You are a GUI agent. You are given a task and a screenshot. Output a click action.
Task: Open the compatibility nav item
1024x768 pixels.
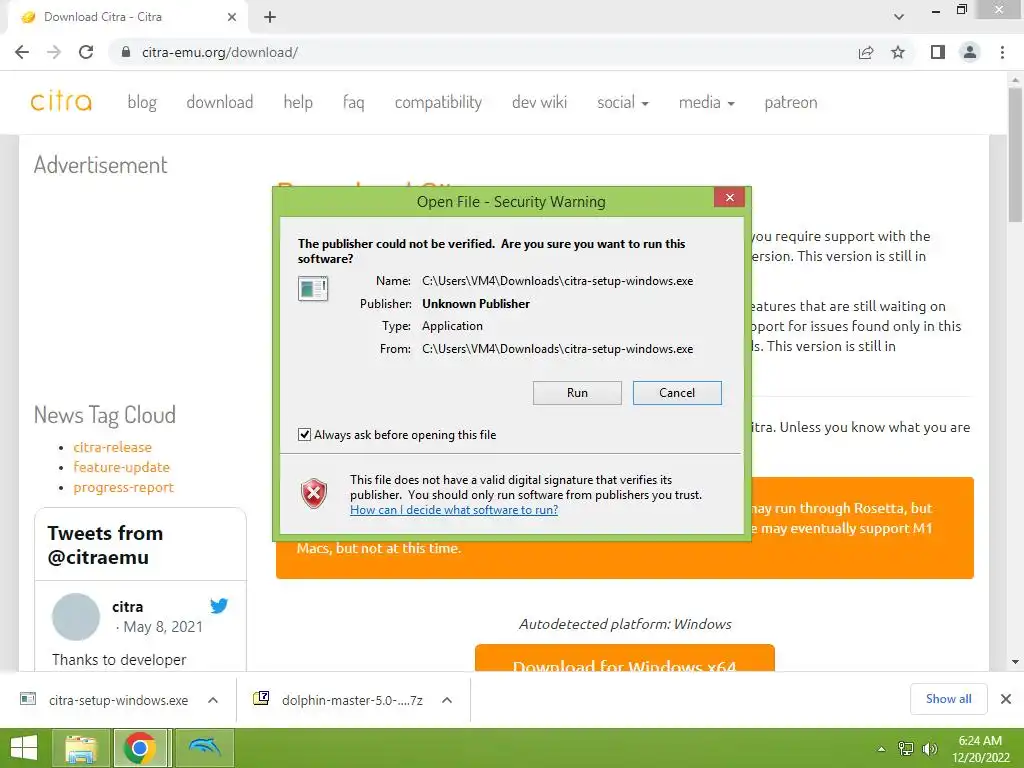pos(438,103)
